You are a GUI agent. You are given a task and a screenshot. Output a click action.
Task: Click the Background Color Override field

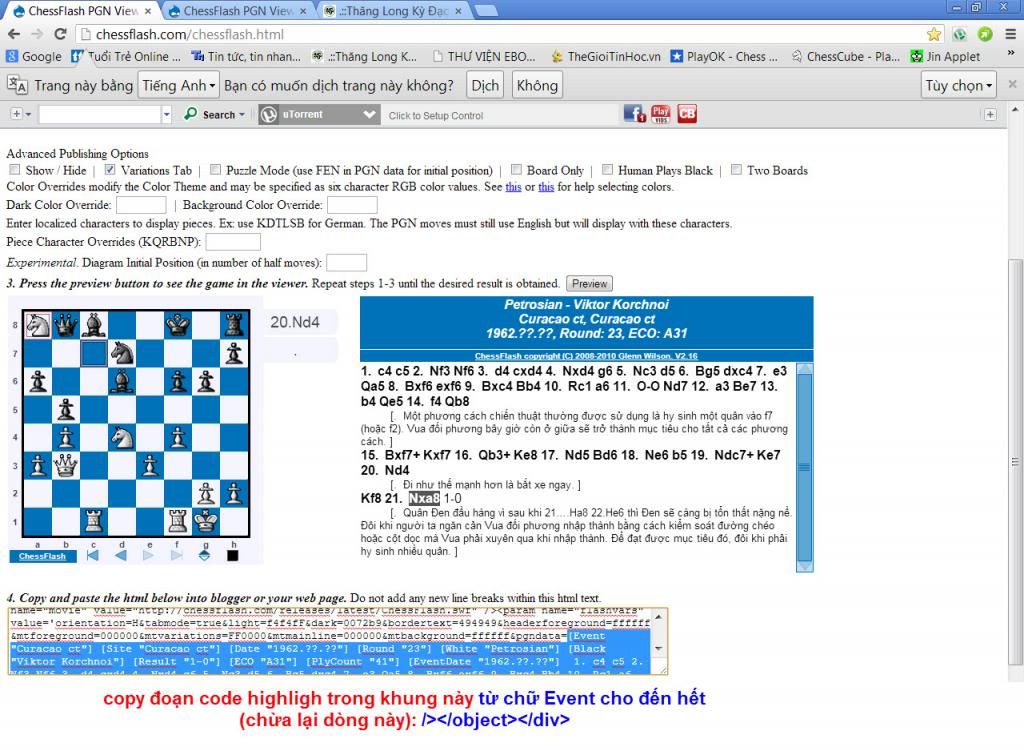pos(352,205)
